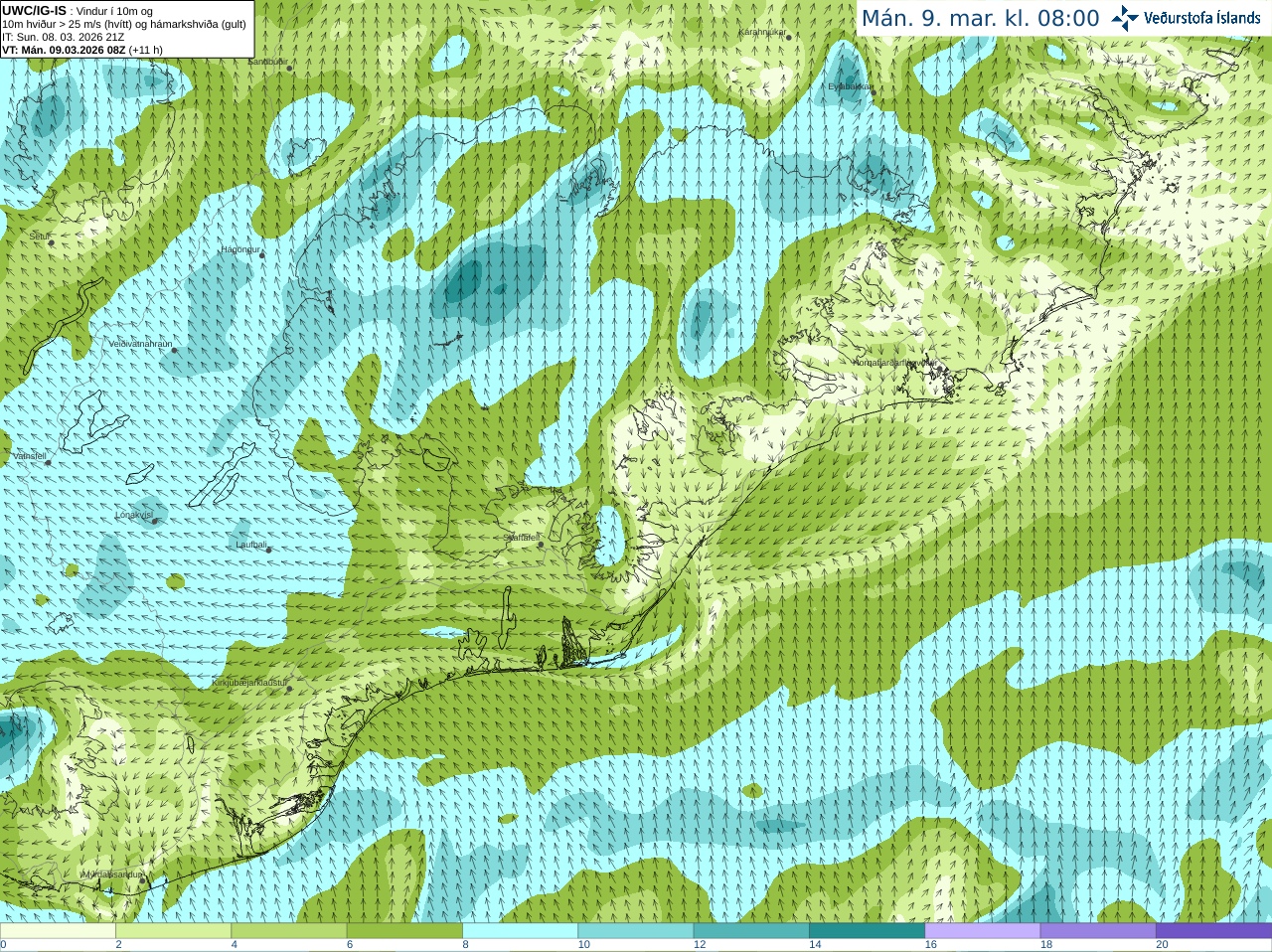
Task: Click the Kirkjubæjarklaustur station marker dot
Action: [x=289, y=689]
